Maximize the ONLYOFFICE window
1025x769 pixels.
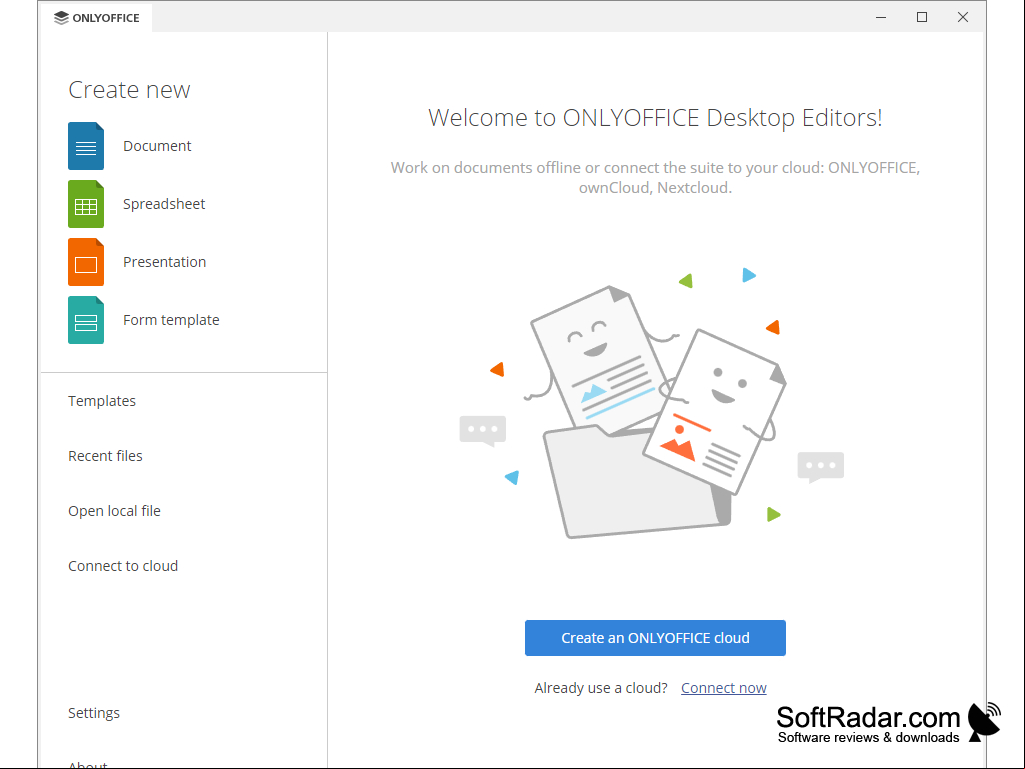tap(922, 18)
